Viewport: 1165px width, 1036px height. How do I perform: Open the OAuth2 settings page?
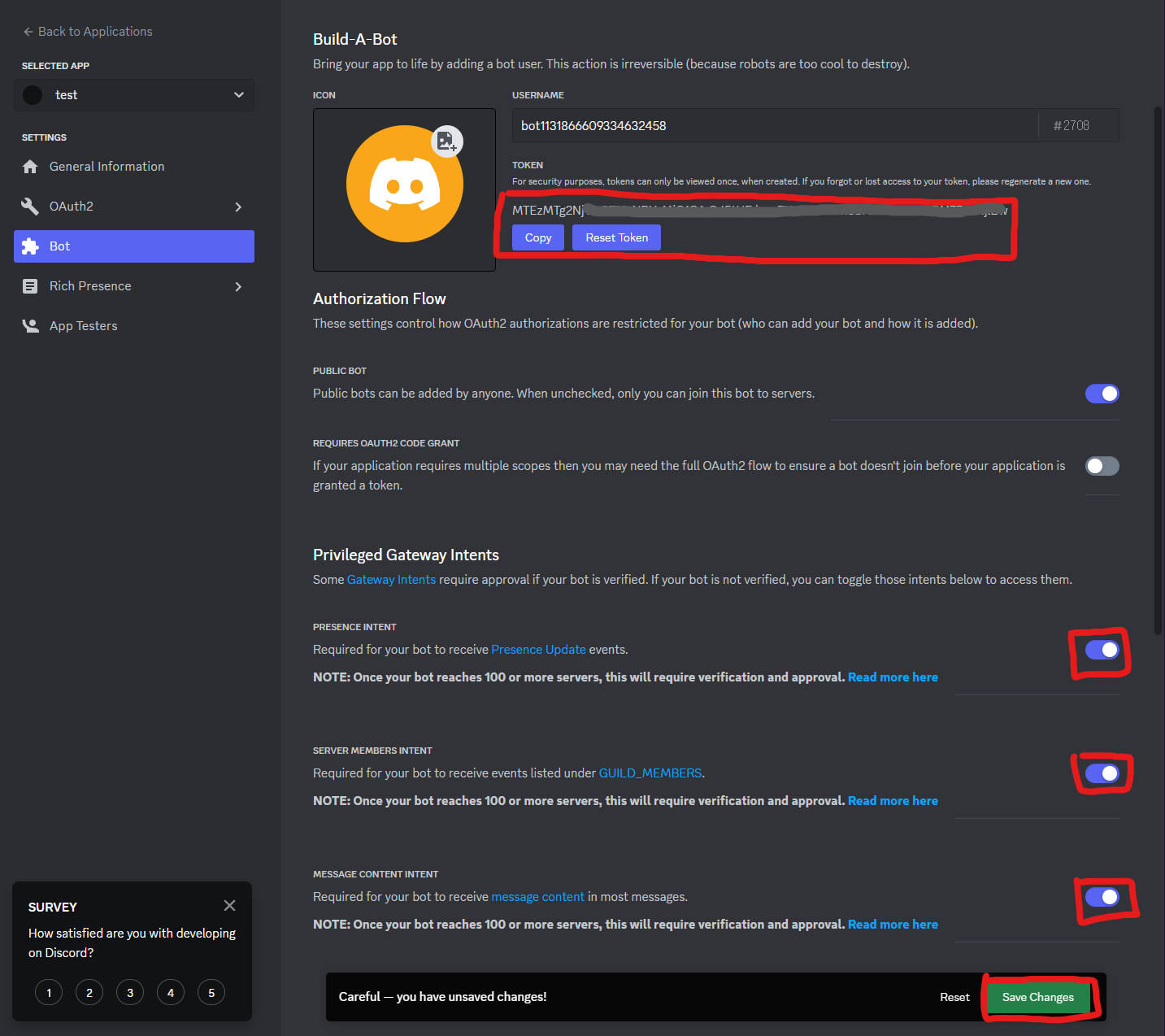coord(134,207)
